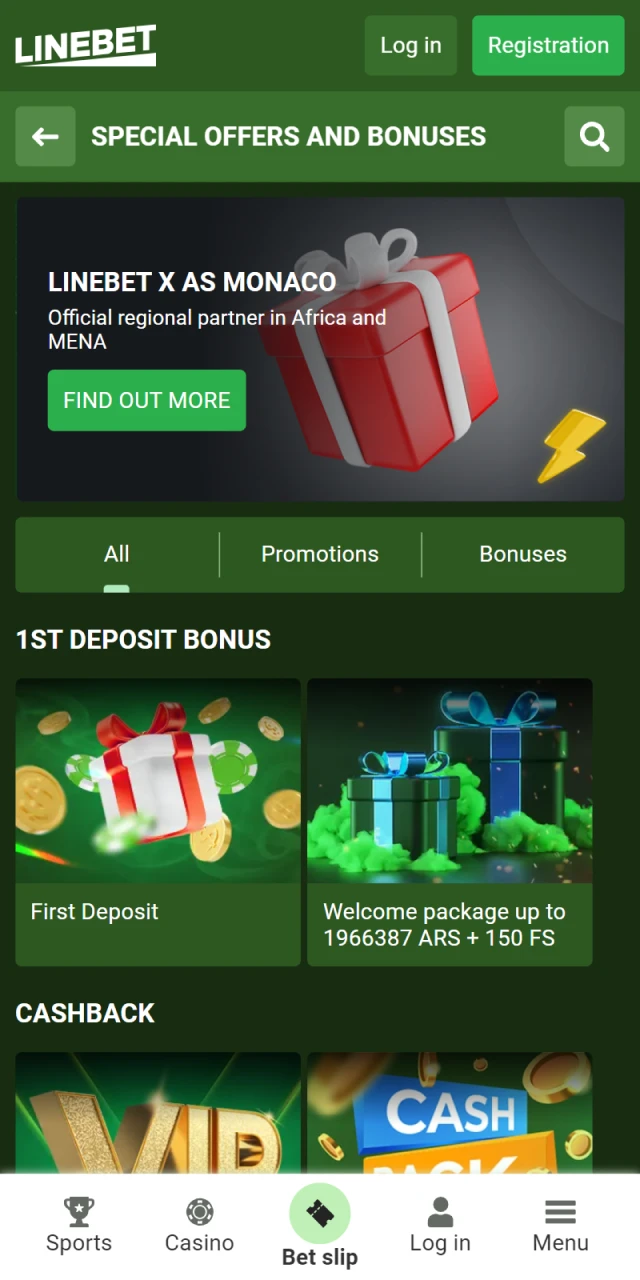Open the Welcome package offer card
The height and width of the screenshot is (1280, 640).
[450, 822]
